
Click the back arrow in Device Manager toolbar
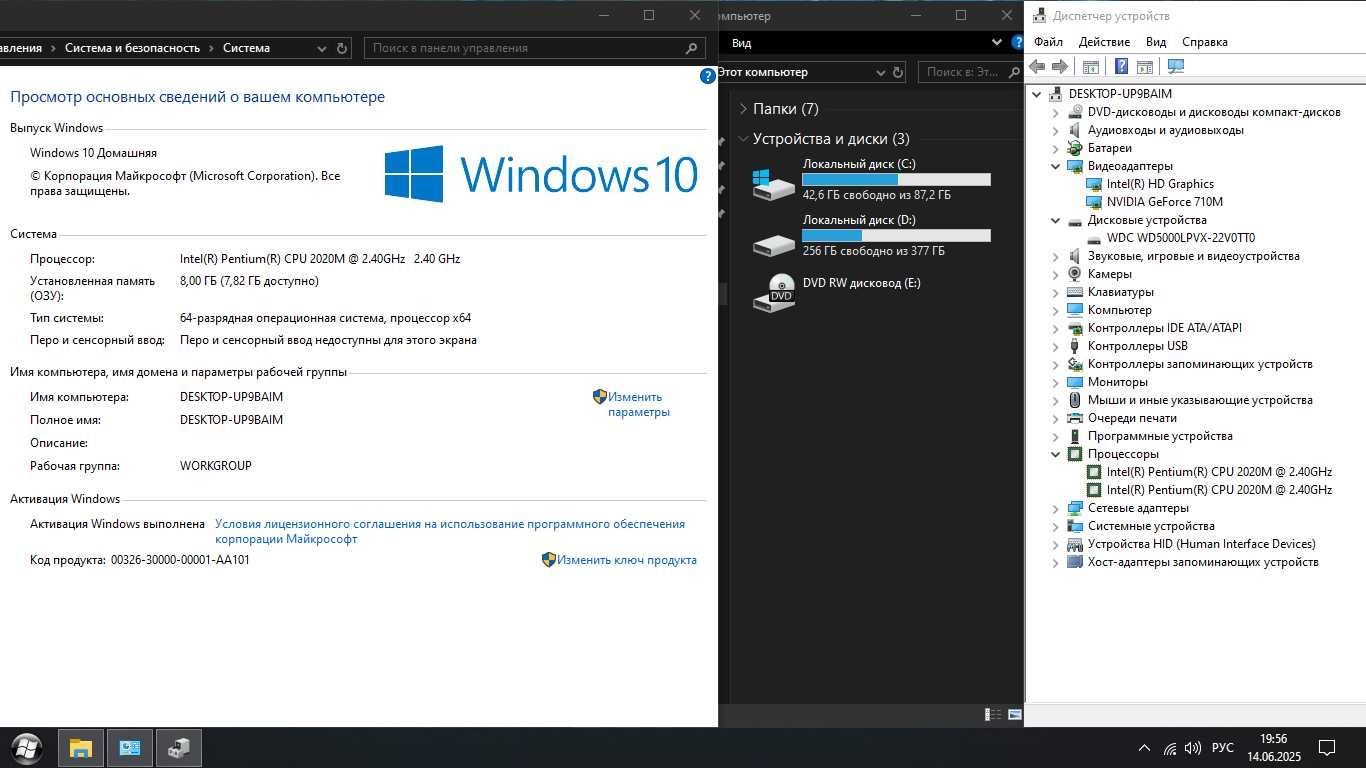coord(1037,66)
